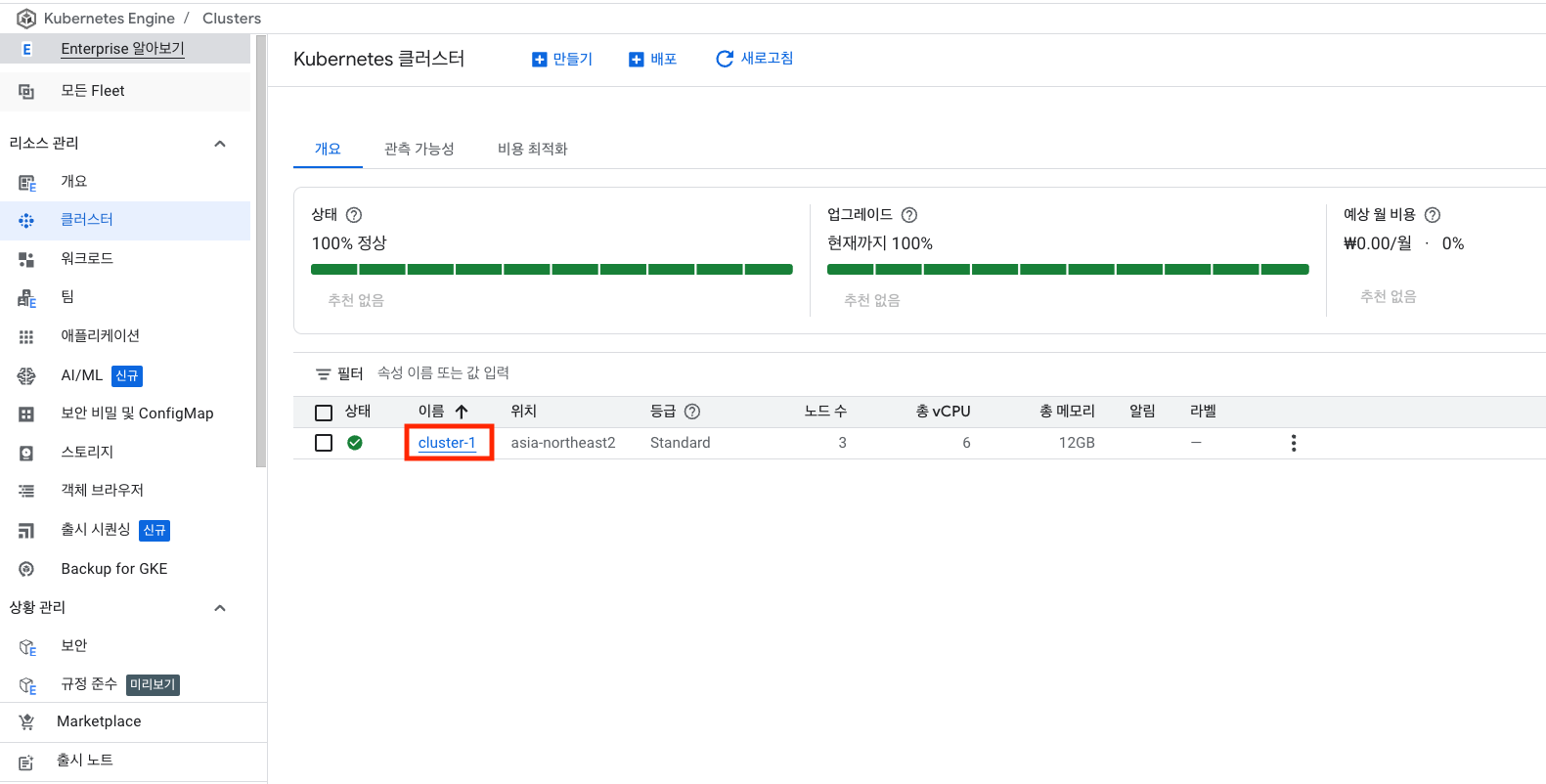The width and height of the screenshot is (1546, 784).
Task: Click the 예상 월 비용 help icon
Action: pos(1433,215)
